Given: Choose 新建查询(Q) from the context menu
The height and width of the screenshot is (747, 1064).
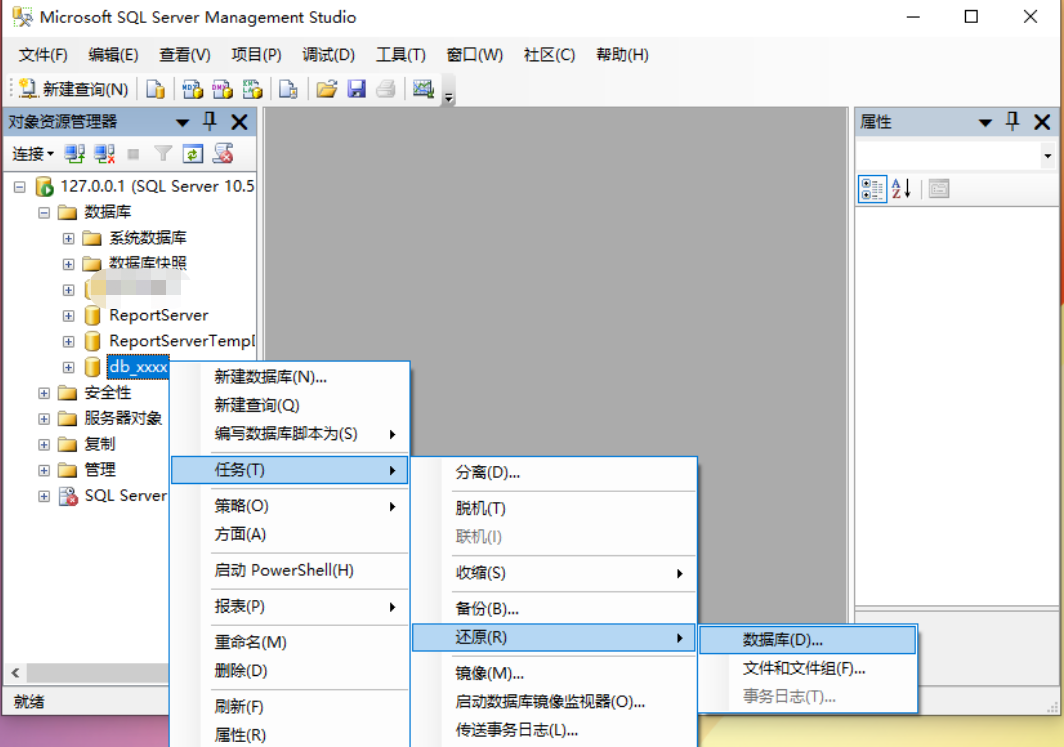Looking at the screenshot, I should [x=290, y=406].
